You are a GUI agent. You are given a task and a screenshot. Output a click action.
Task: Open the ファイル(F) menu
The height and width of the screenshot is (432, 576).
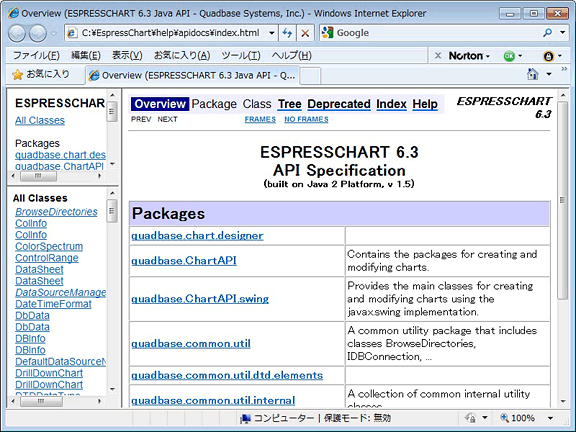(36, 55)
